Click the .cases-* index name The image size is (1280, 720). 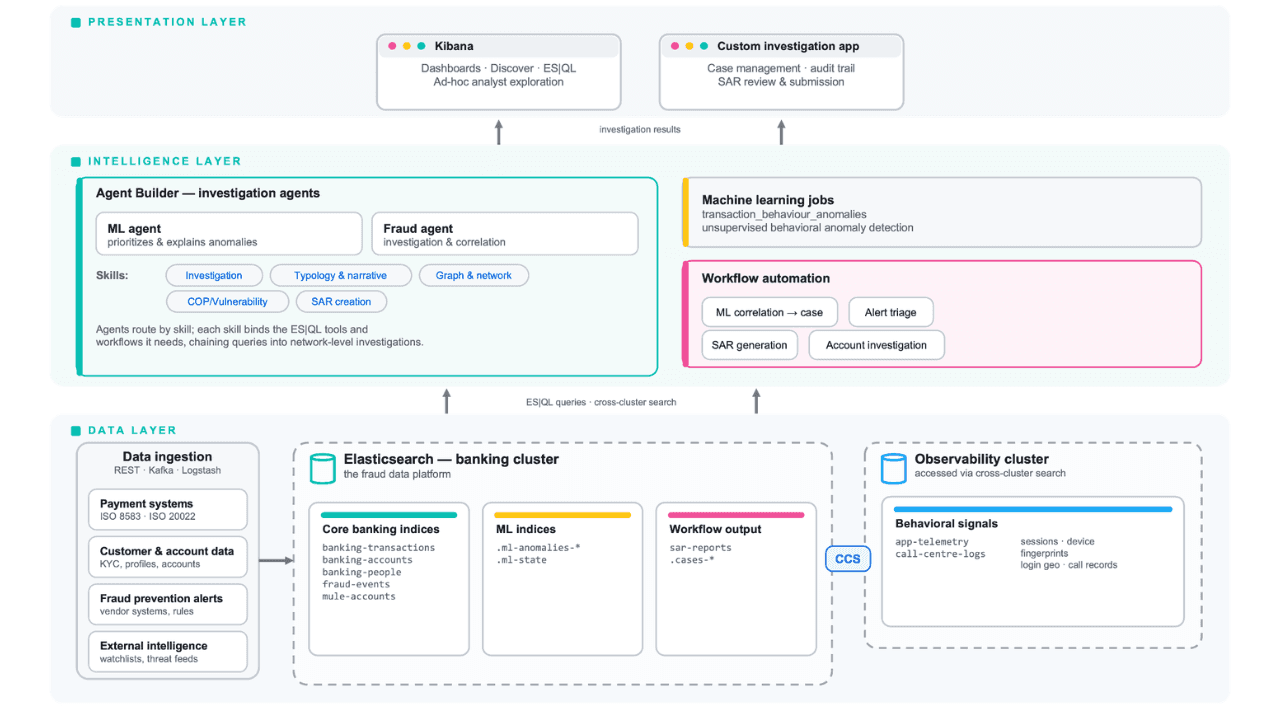pyautogui.click(x=692, y=560)
